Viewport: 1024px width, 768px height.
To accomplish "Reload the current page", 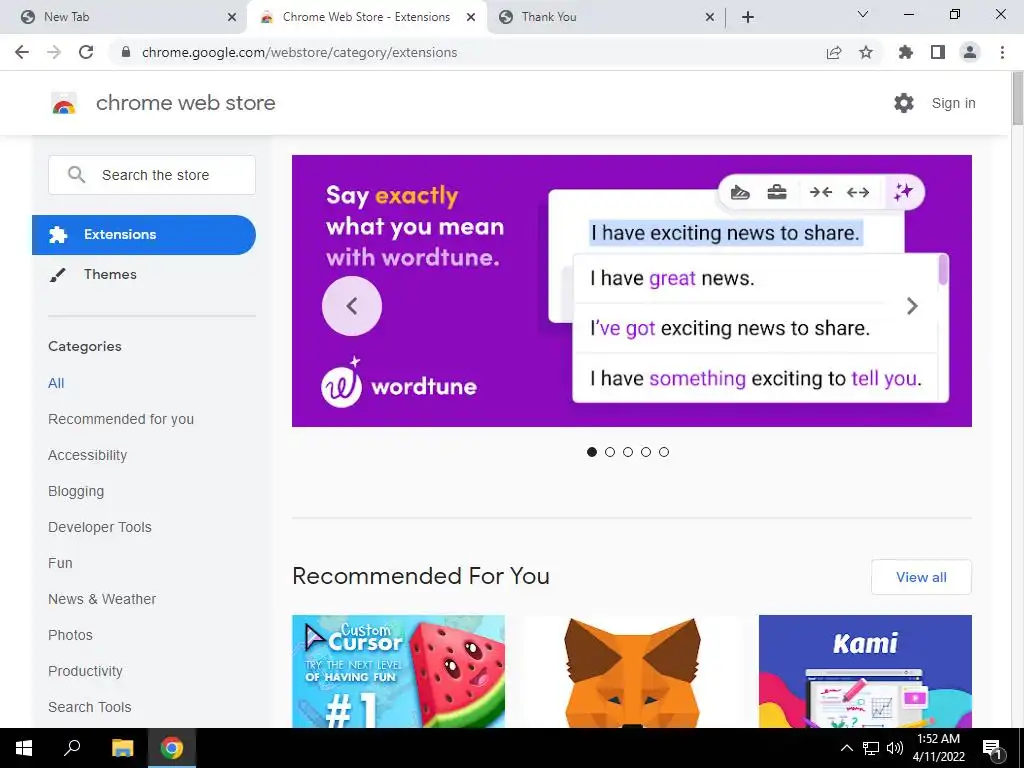I will [86, 52].
